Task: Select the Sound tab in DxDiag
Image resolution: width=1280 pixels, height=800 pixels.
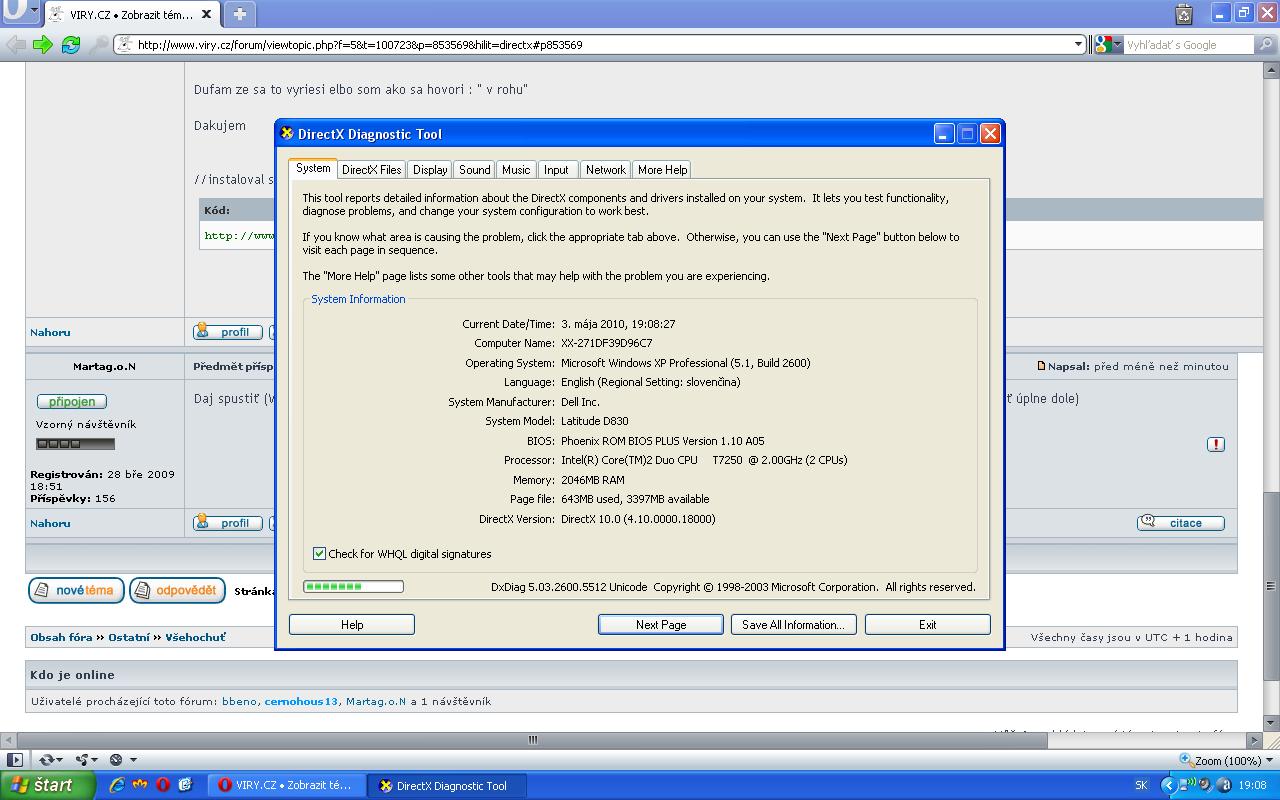Action: (x=474, y=170)
